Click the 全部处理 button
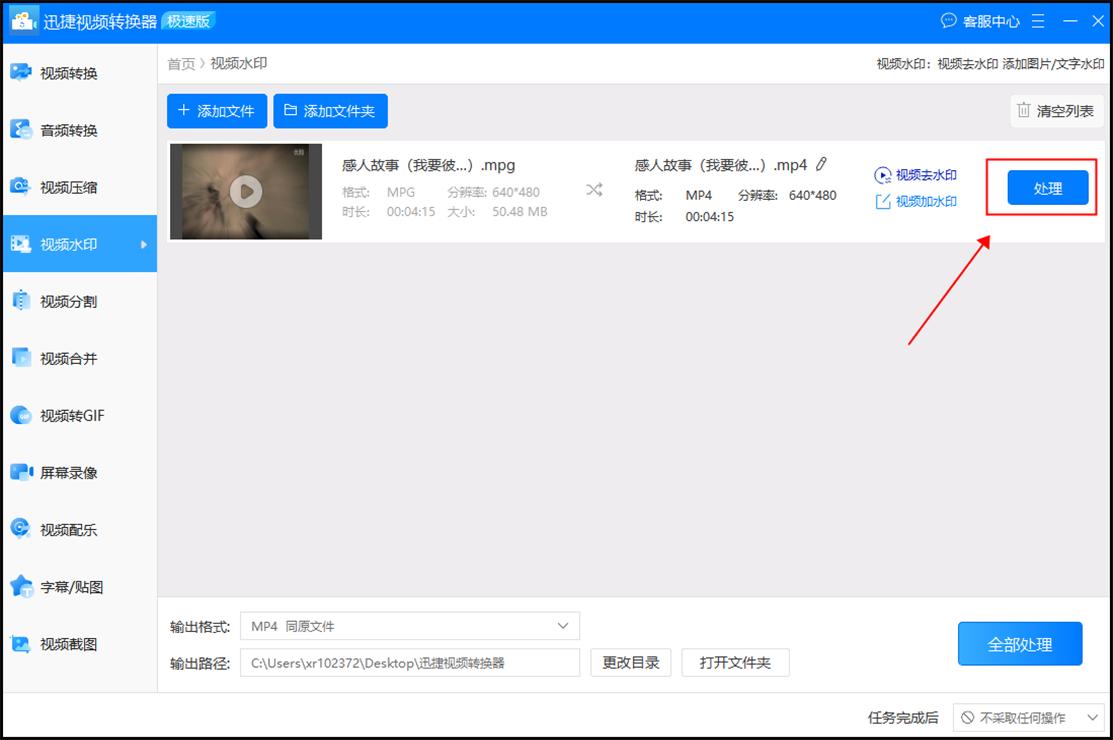 (1020, 643)
